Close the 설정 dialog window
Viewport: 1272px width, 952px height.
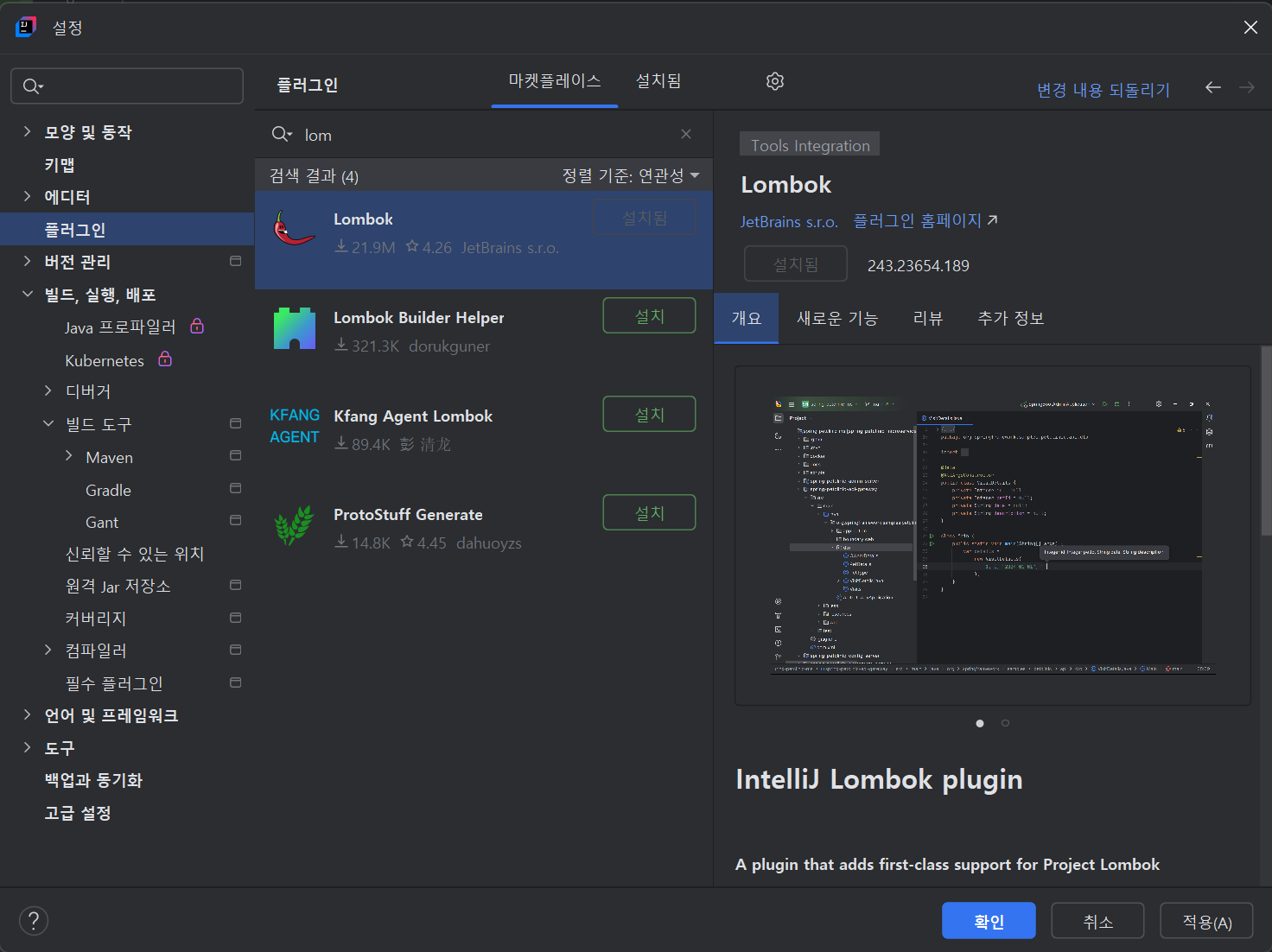[x=1250, y=28]
